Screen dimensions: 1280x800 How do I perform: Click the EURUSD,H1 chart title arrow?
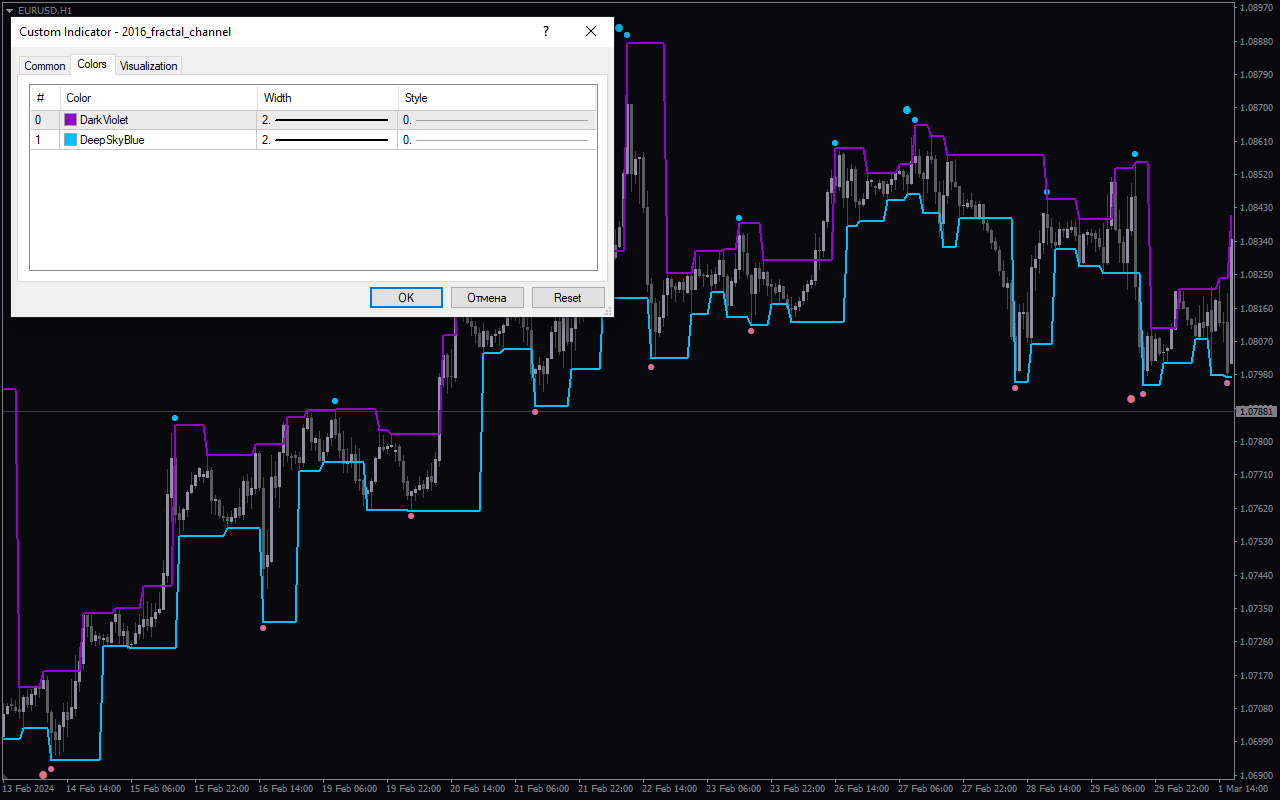pos(9,10)
